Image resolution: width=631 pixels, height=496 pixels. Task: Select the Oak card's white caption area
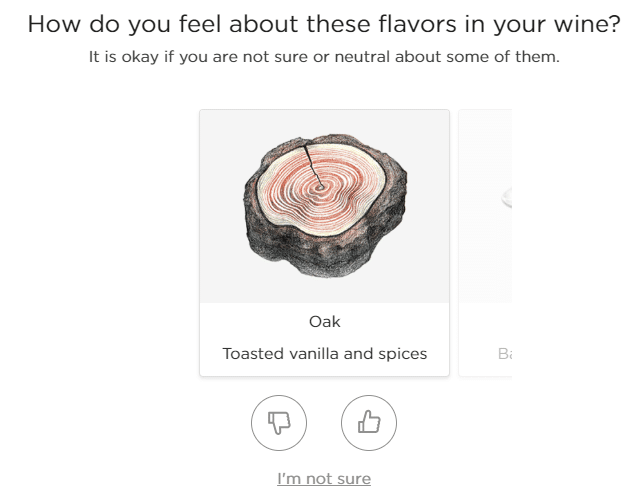(325, 339)
